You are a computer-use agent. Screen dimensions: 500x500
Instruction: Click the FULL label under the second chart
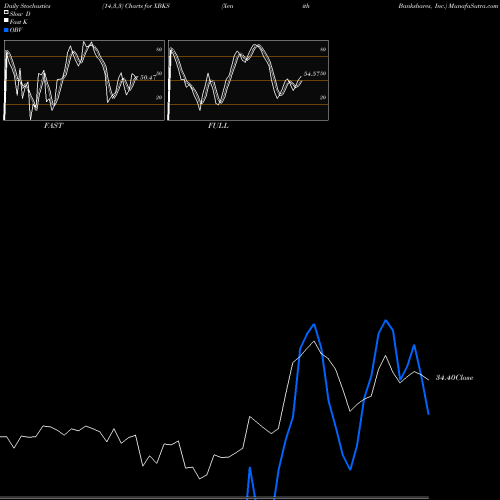[218, 126]
